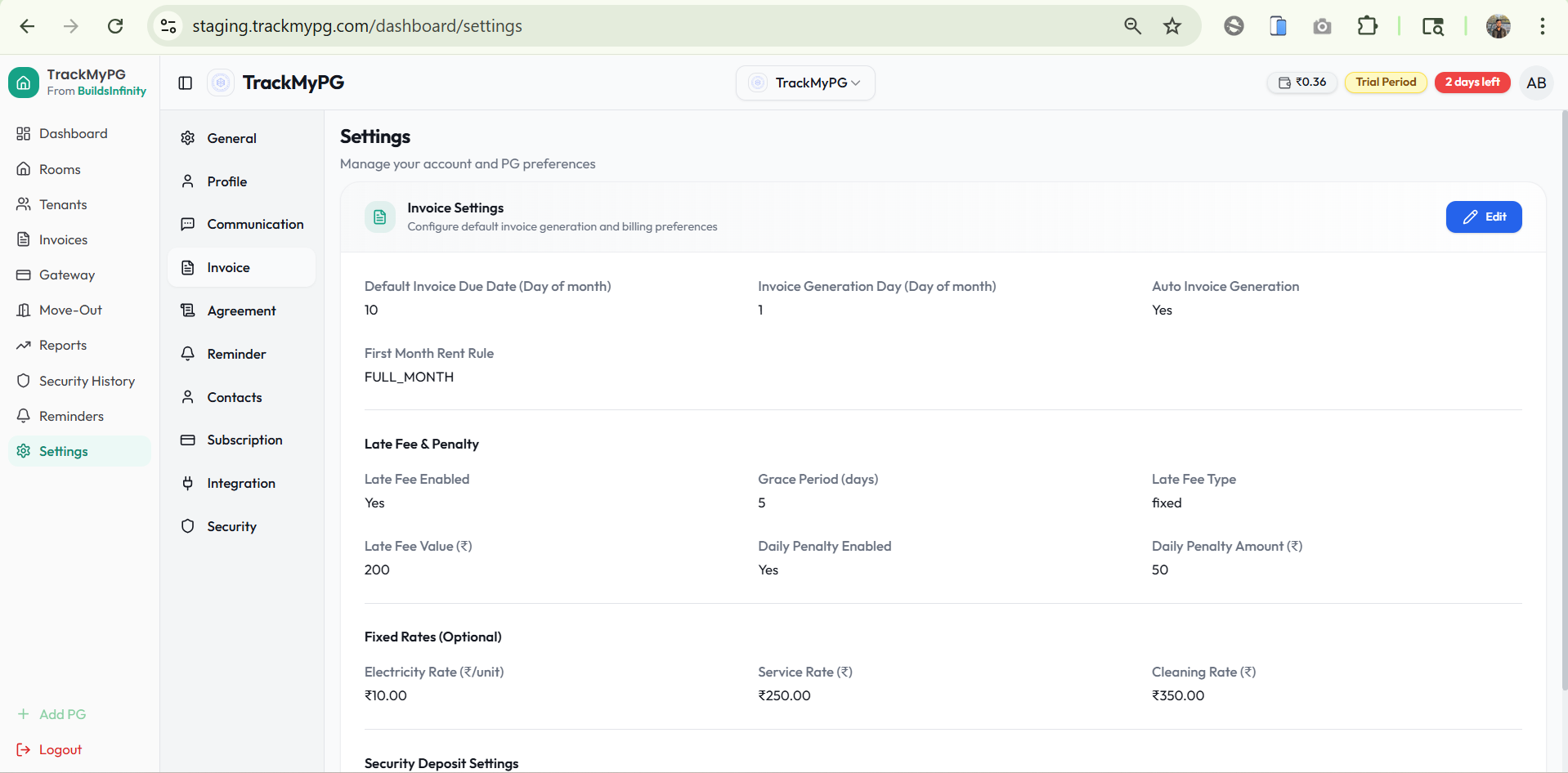Click Add PG link
The width and height of the screenshot is (1568, 773).
pos(52,714)
